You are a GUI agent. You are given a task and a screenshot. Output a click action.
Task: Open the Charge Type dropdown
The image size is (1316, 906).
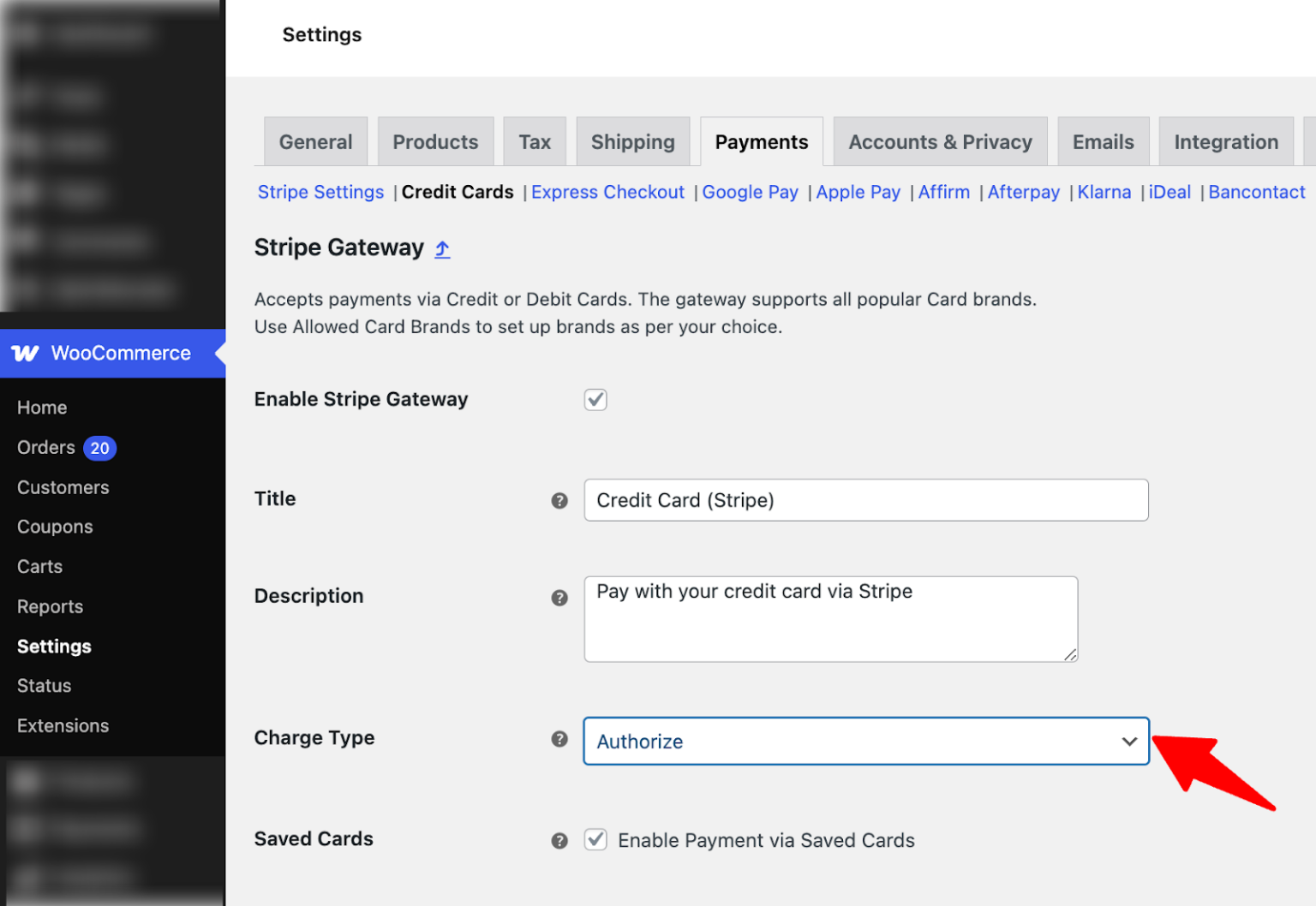pyautogui.click(x=1129, y=741)
